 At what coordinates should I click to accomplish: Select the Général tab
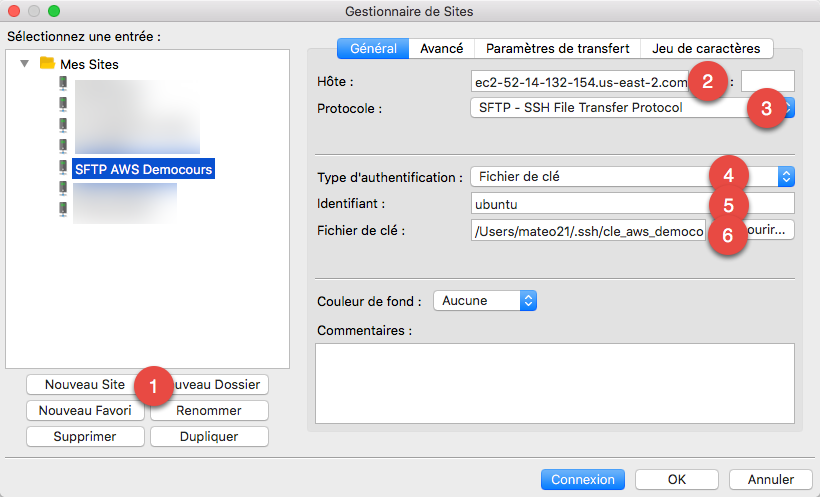[373, 48]
